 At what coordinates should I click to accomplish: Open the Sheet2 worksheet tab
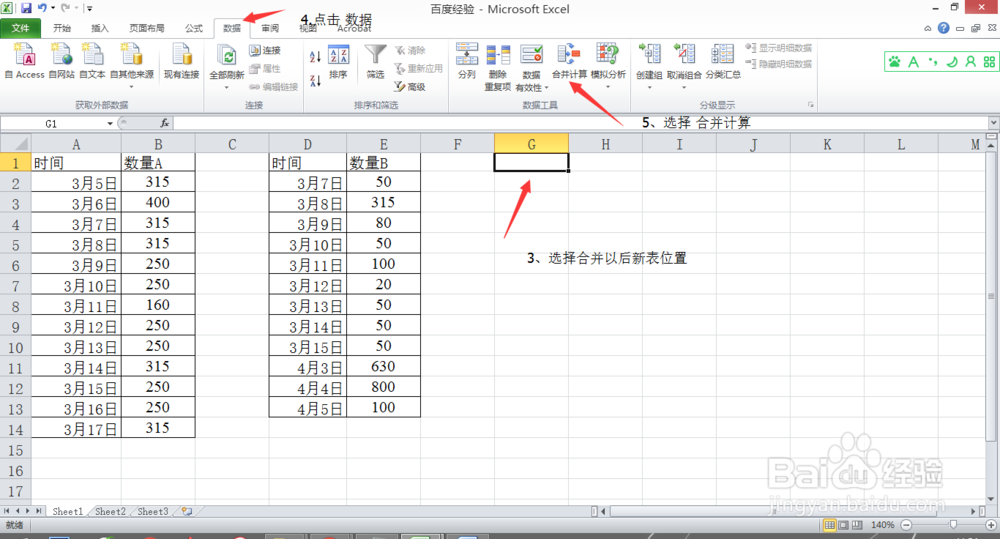coord(110,512)
